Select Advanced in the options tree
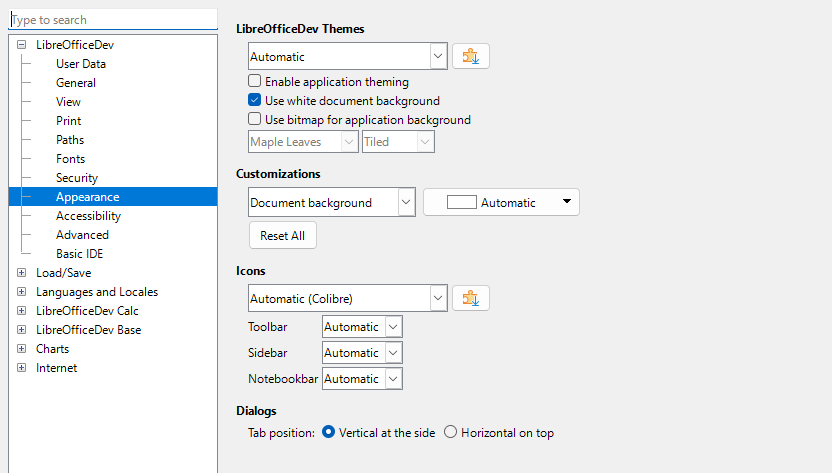The width and height of the screenshot is (832, 473). [x=82, y=235]
